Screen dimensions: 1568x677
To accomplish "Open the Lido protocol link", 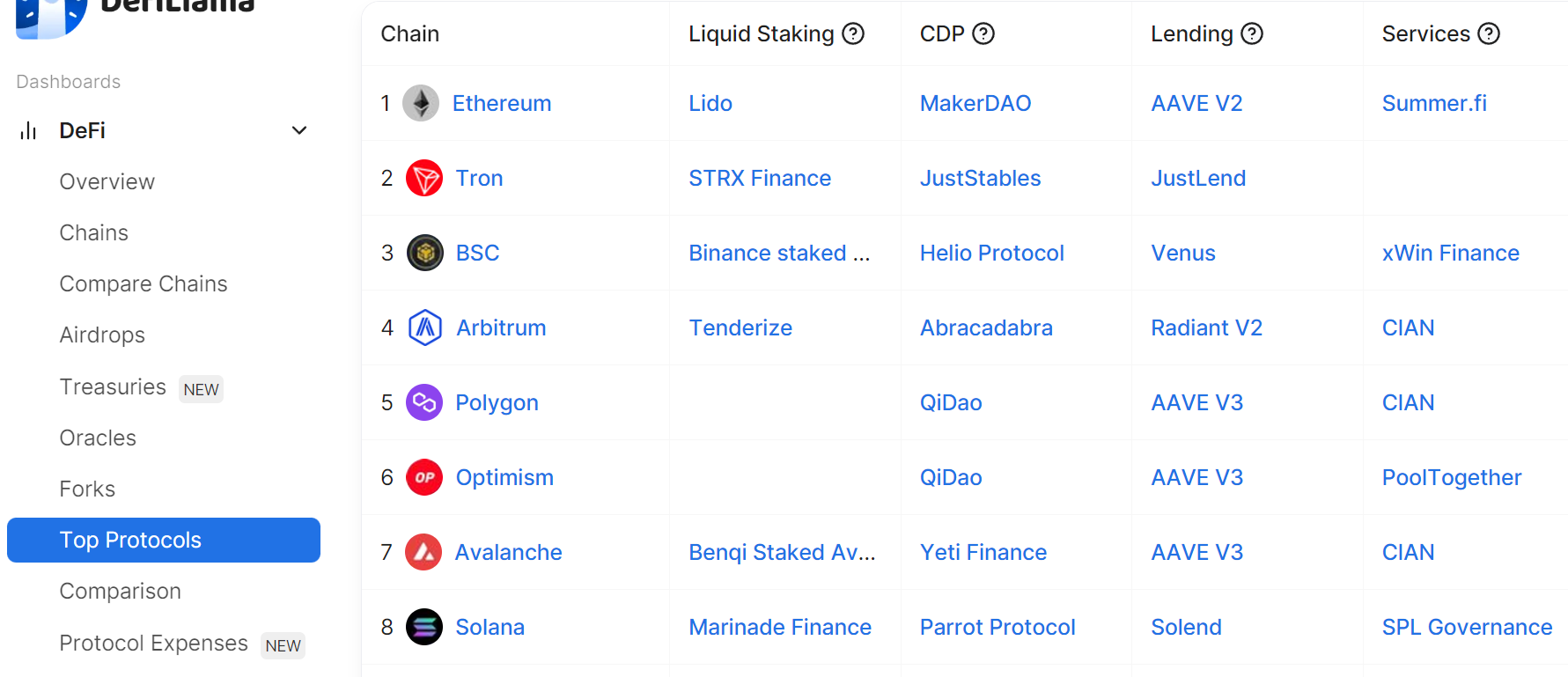I will point(710,103).
